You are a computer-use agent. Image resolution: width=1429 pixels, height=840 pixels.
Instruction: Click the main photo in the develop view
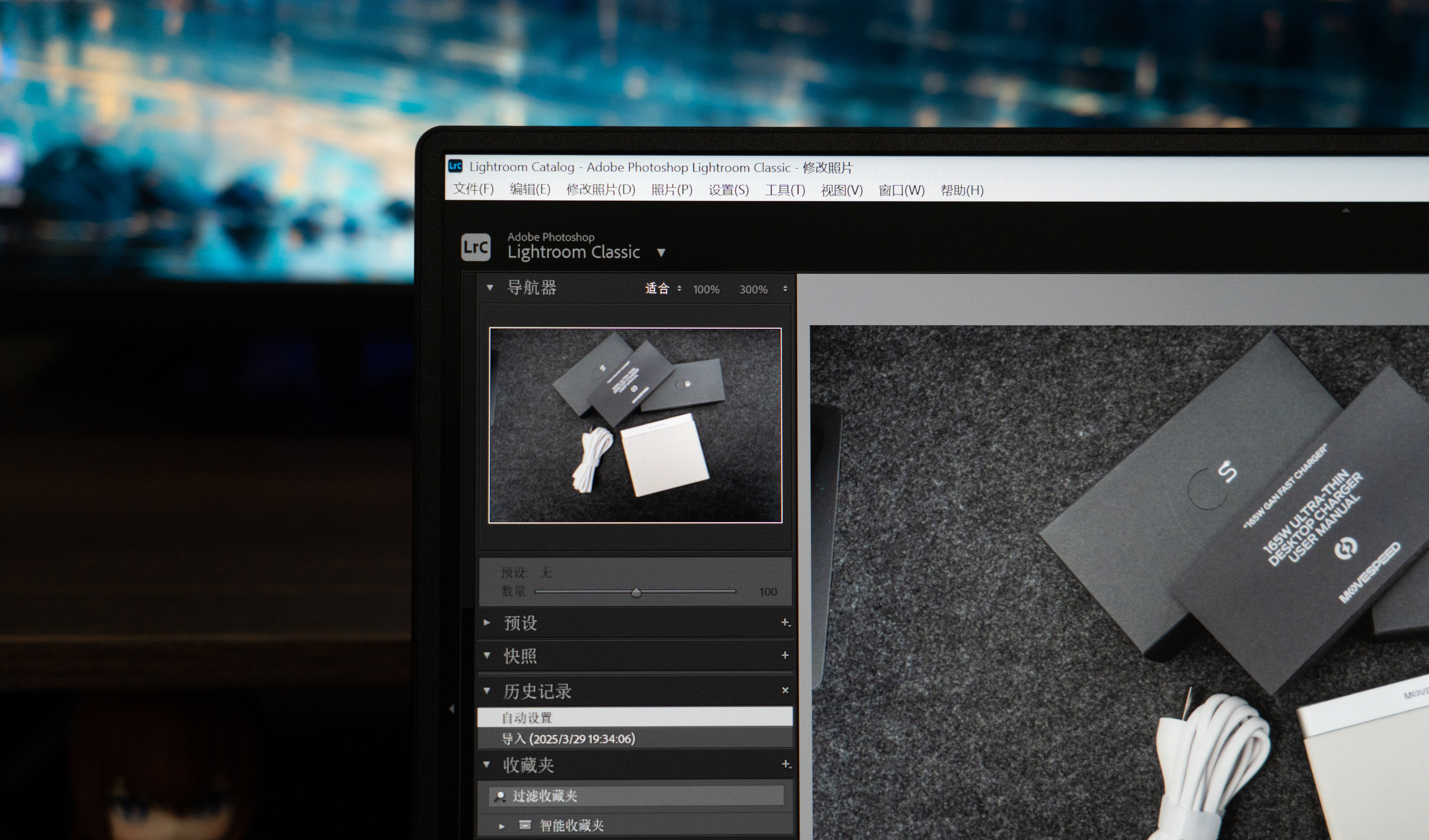pos(1119,582)
